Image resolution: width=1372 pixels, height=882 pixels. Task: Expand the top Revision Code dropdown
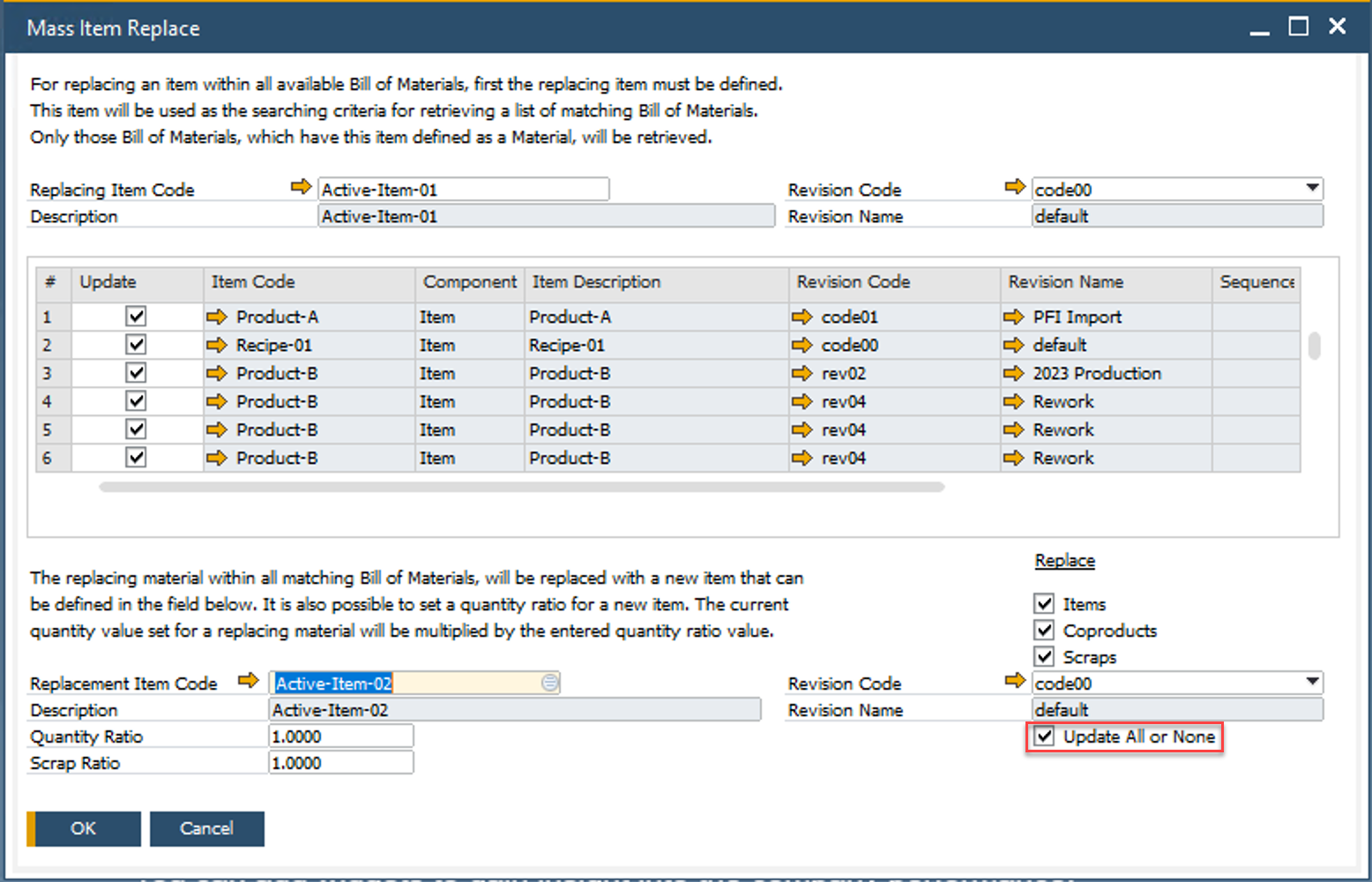1312,189
